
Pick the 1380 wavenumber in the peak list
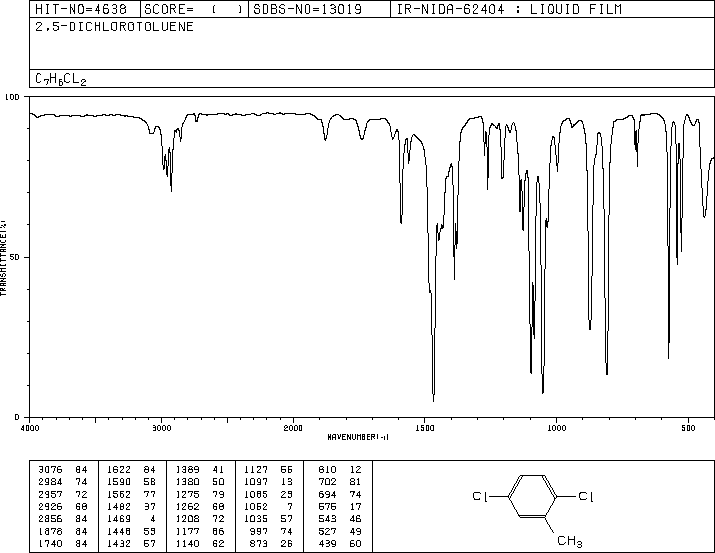pyautogui.click(x=187, y=482)
